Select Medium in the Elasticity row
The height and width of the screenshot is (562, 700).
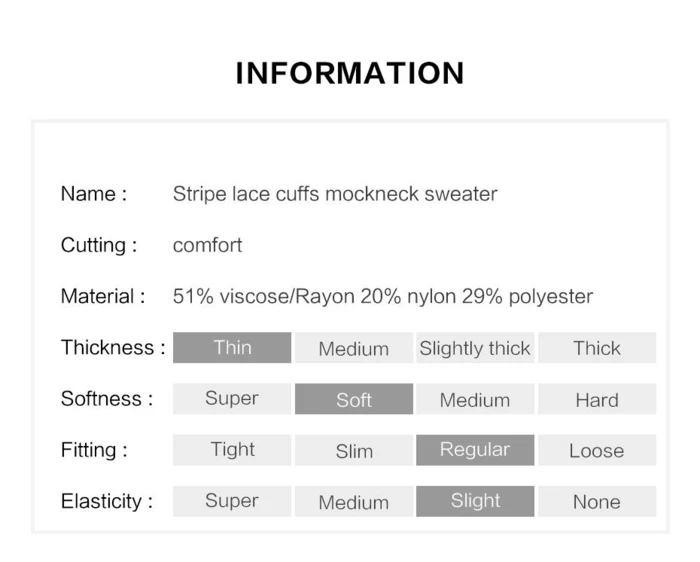[354, 501]
